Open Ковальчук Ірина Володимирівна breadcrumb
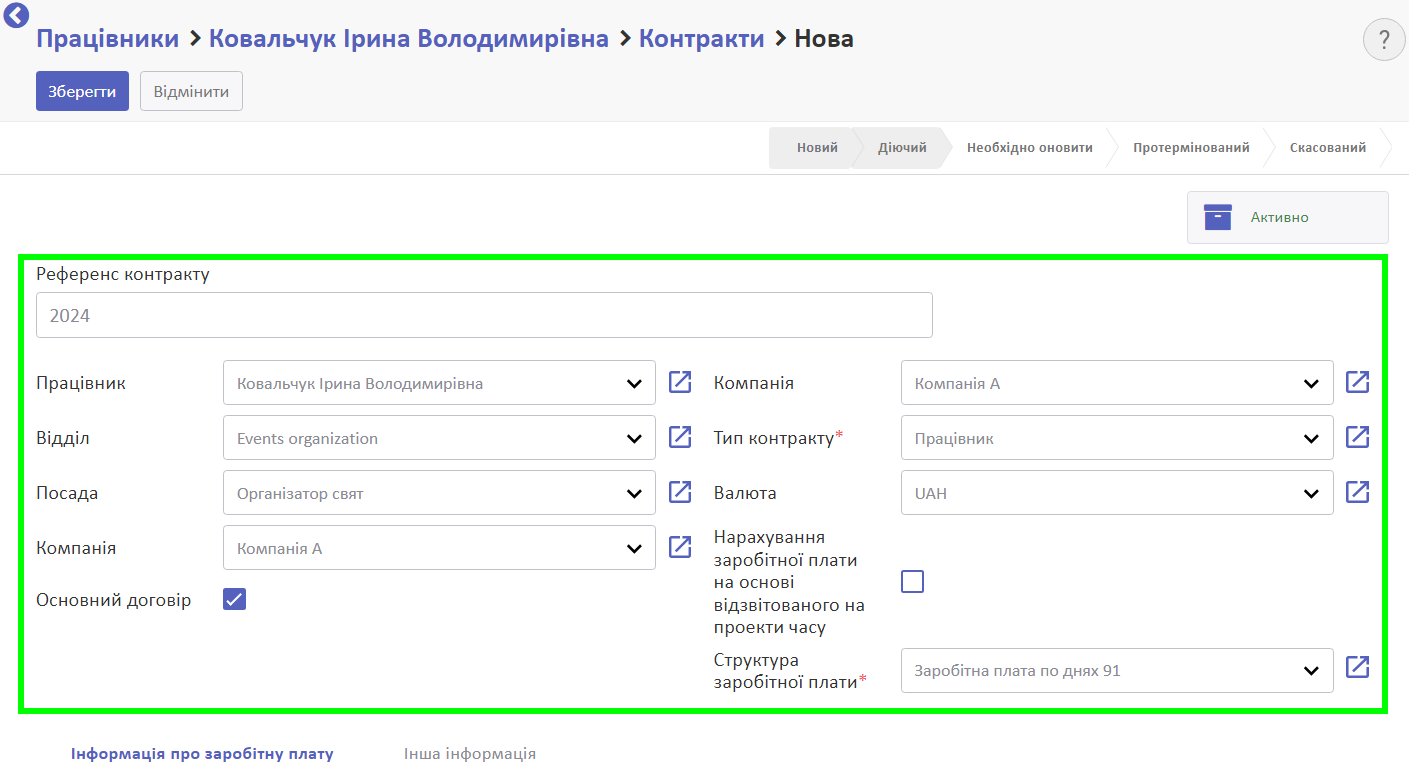Screen dimensions: 1409x778 tap(409, 39)
